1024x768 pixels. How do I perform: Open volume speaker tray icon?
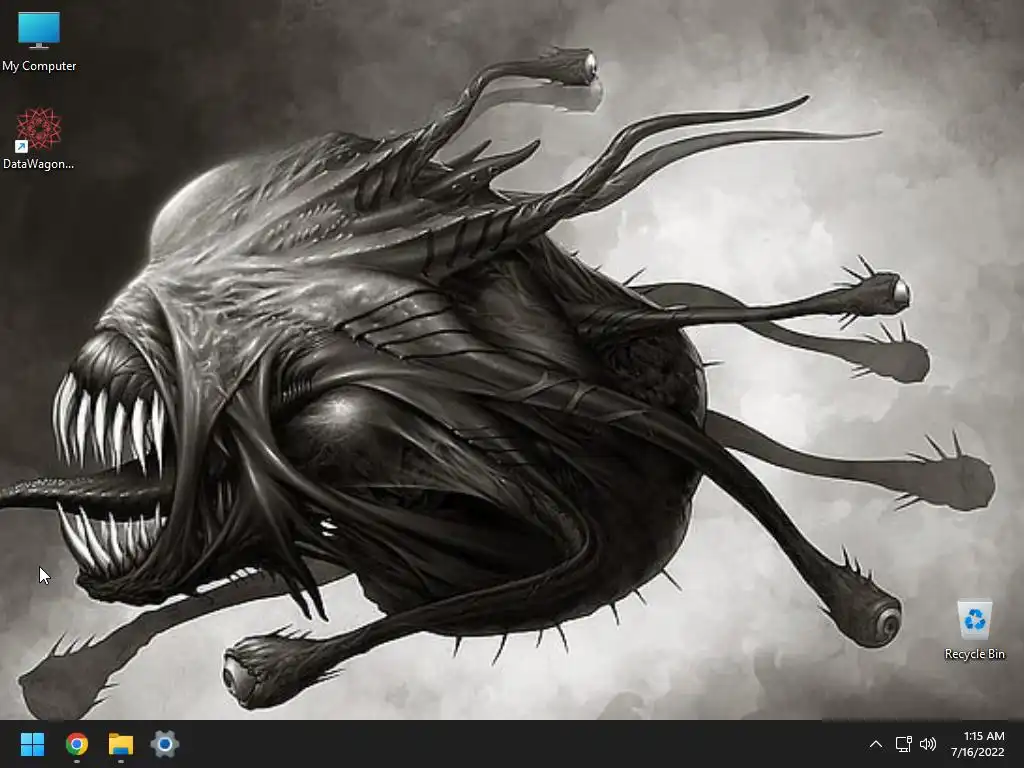pyautogui.click(x=927, y=744)
